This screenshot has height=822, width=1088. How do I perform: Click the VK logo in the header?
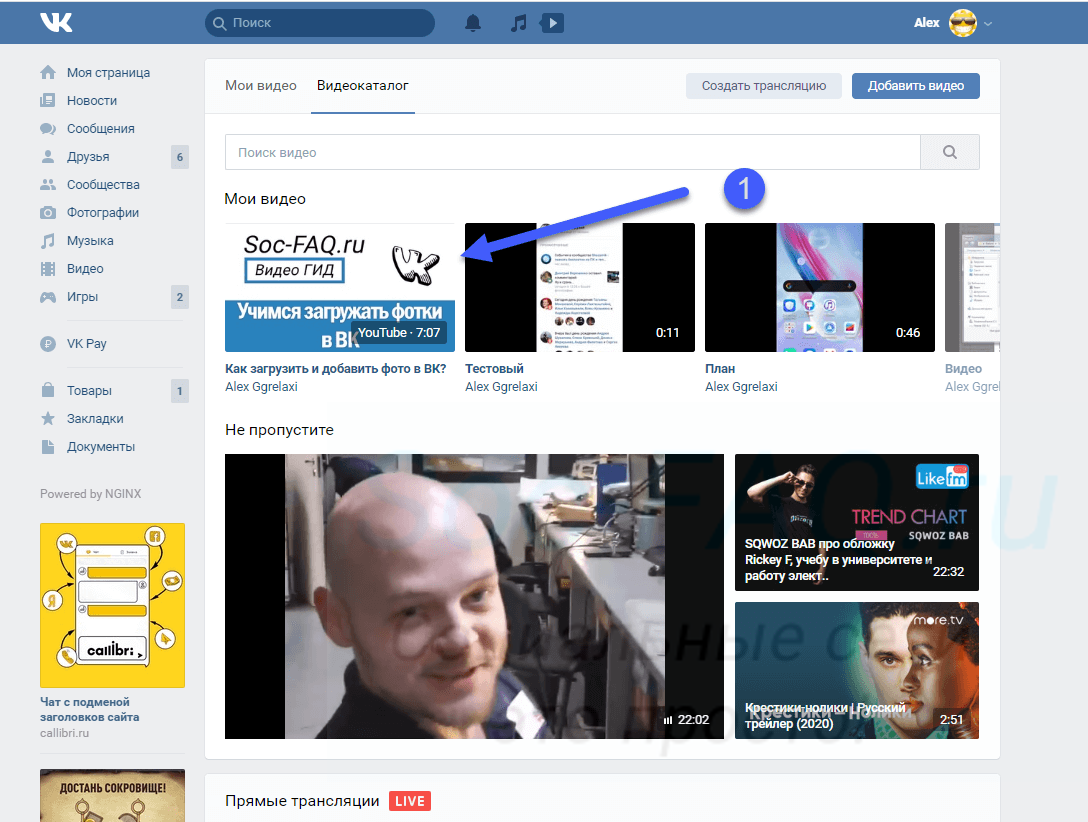tap(56, 22)
